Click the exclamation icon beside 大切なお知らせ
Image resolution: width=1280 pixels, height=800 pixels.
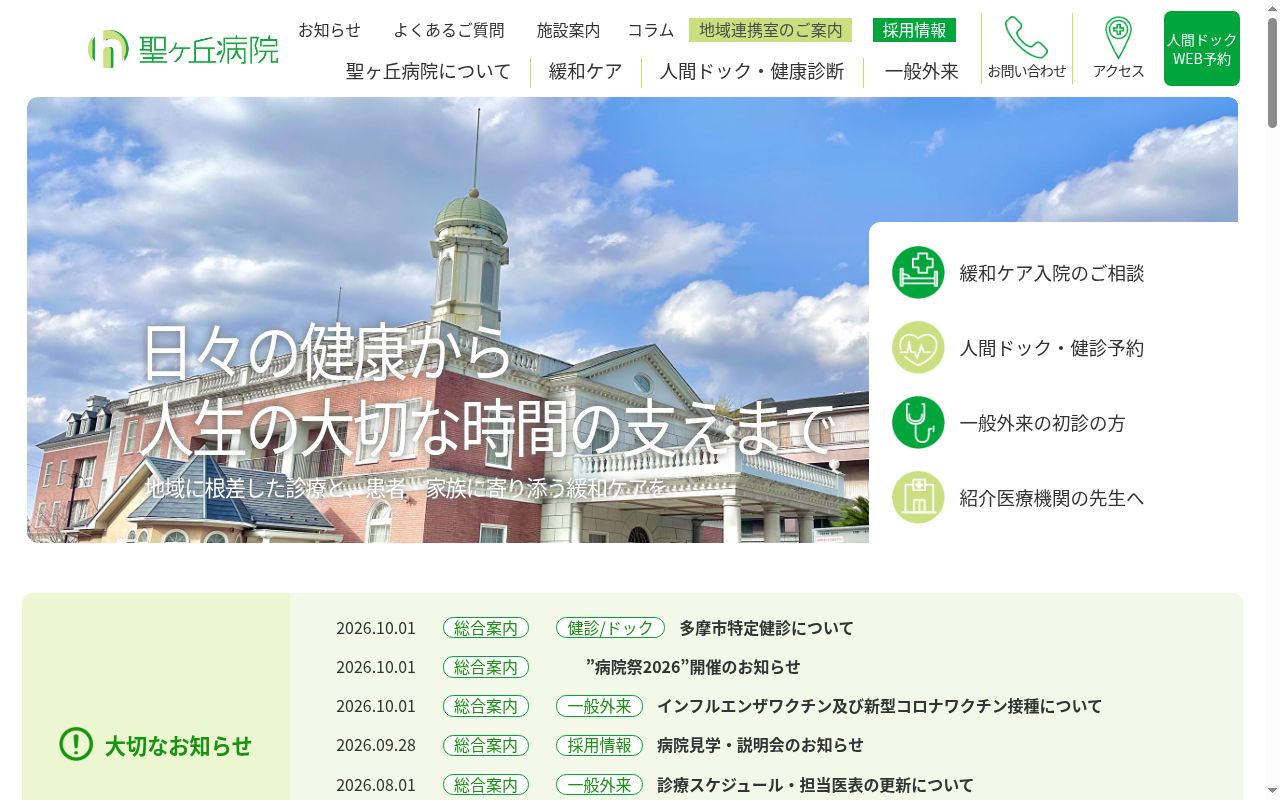pos(76,744)
